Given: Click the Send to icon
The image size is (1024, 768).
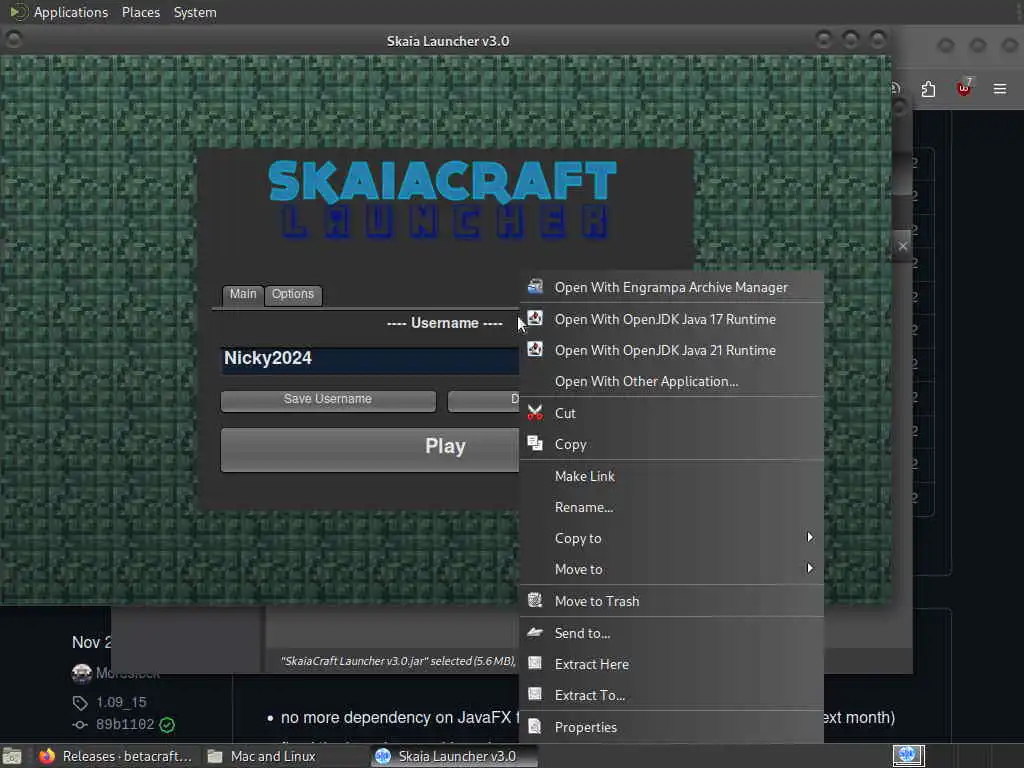Looking at the screenshot, I should (535, 632).
